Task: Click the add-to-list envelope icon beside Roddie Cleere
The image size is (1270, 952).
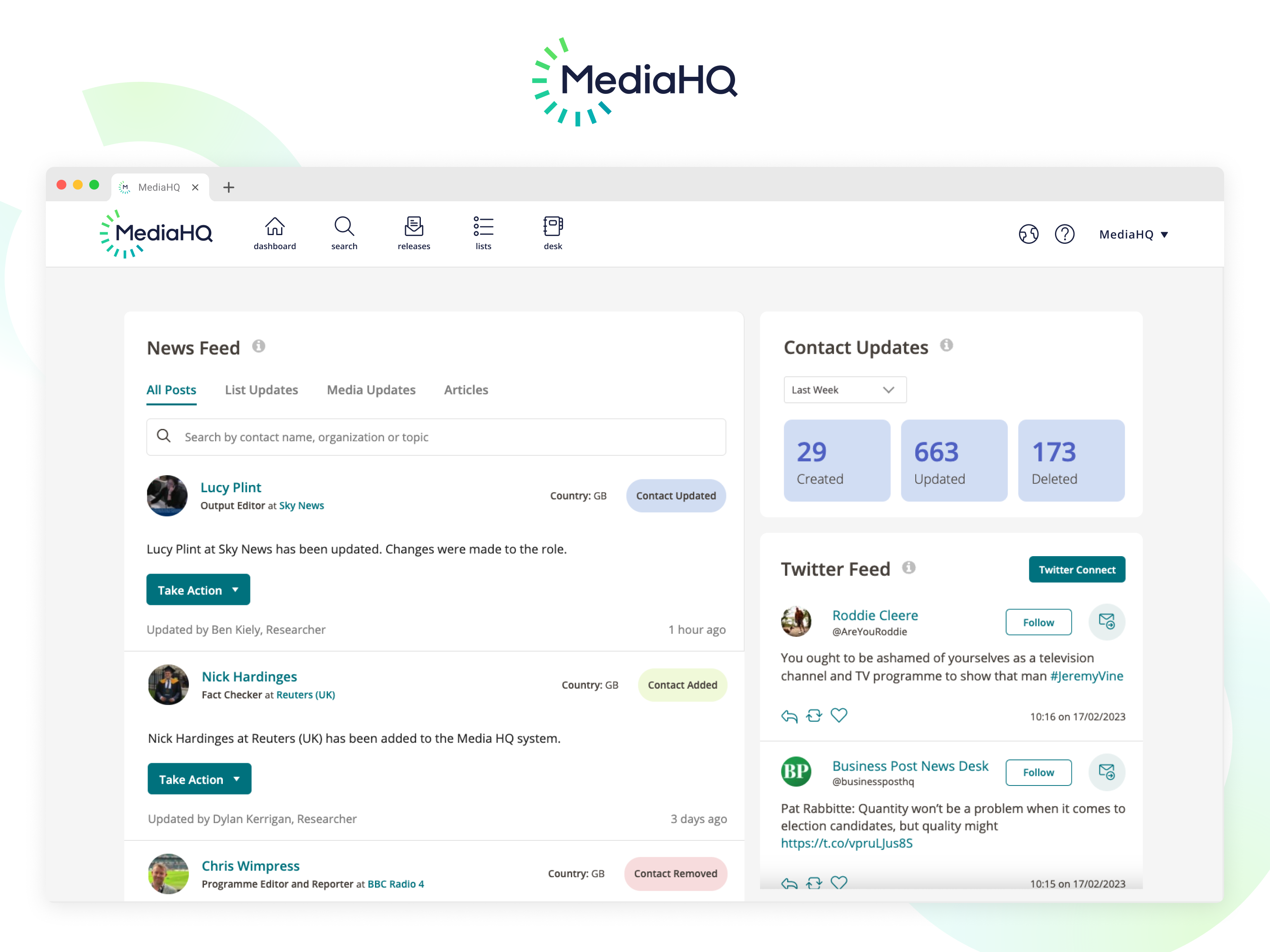Action: click(1107, 621)
